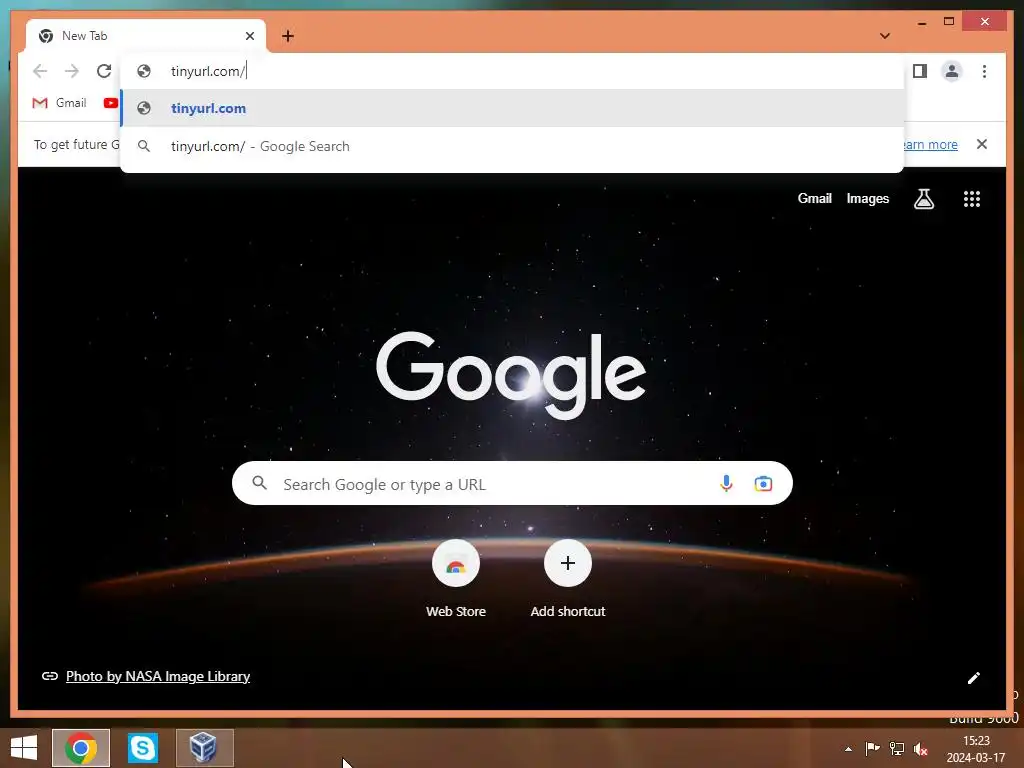Image resolution: width=1024 pixels, height=768 pixels.
Task: Open the Windows Start button
Action: pos(24,748)
